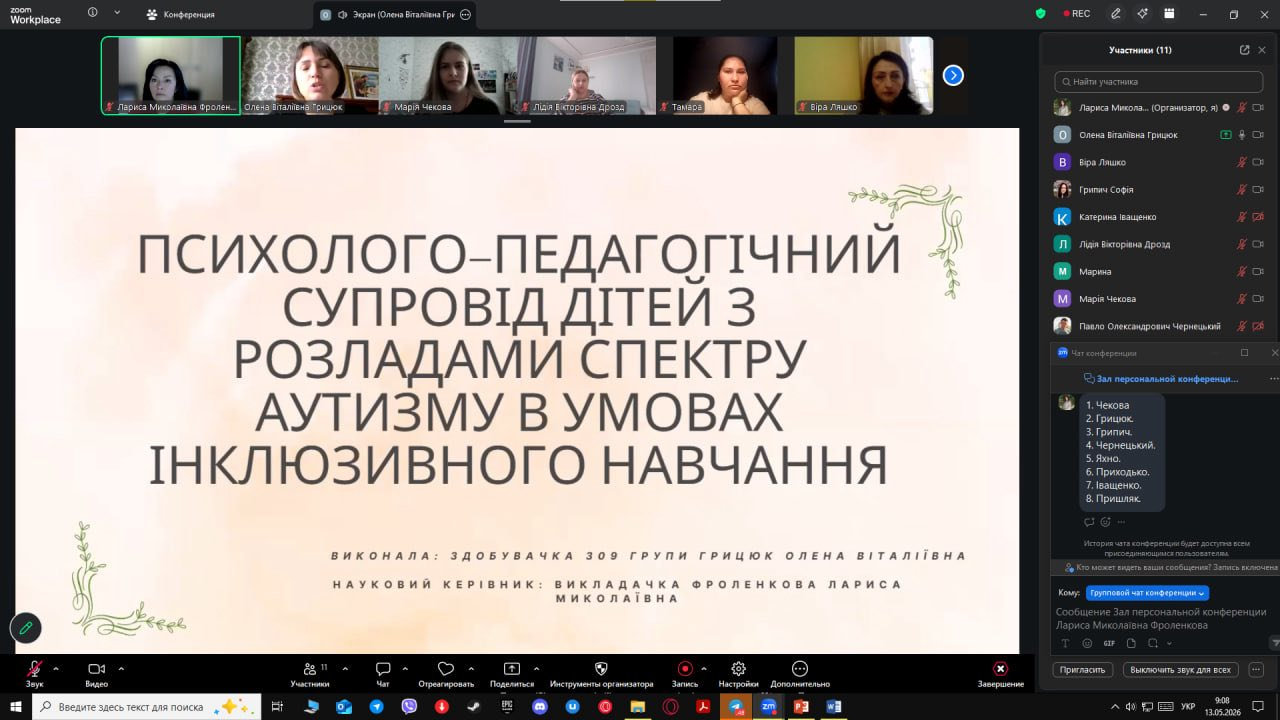
Task: Expand video options arrow beside Видео
Action: (x=121, y=668)
